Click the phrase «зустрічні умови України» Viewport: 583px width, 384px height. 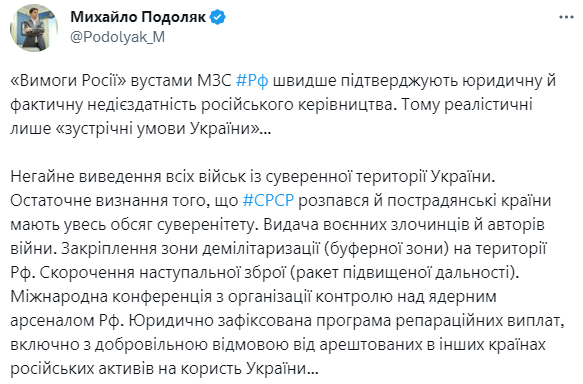(x=157, y=129)
